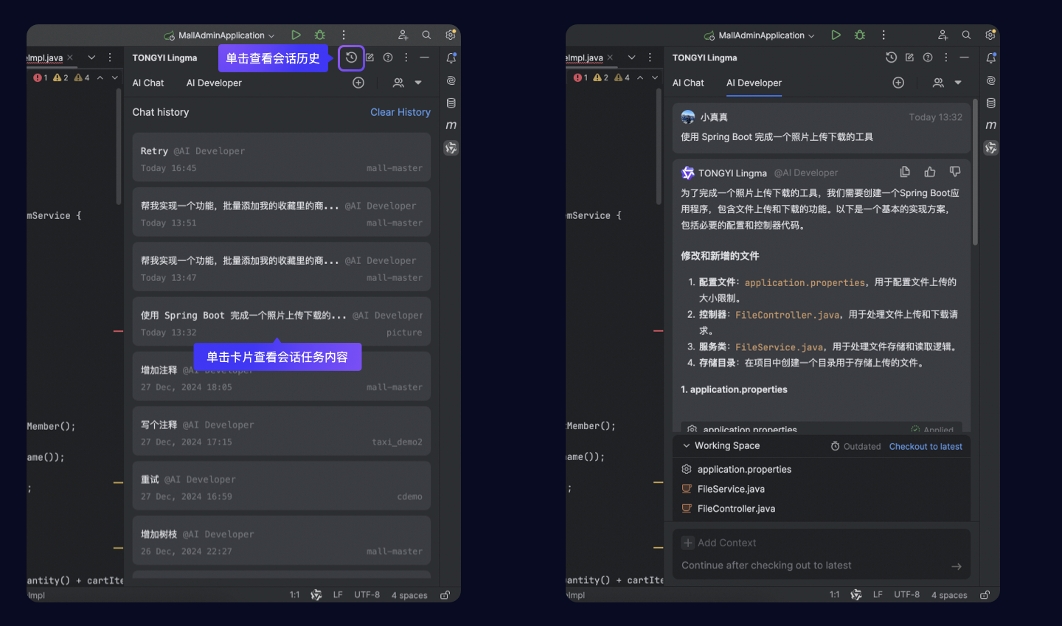Click Checkout to latest link
This screenshot has height=626, width=1062.
(925, 446)
